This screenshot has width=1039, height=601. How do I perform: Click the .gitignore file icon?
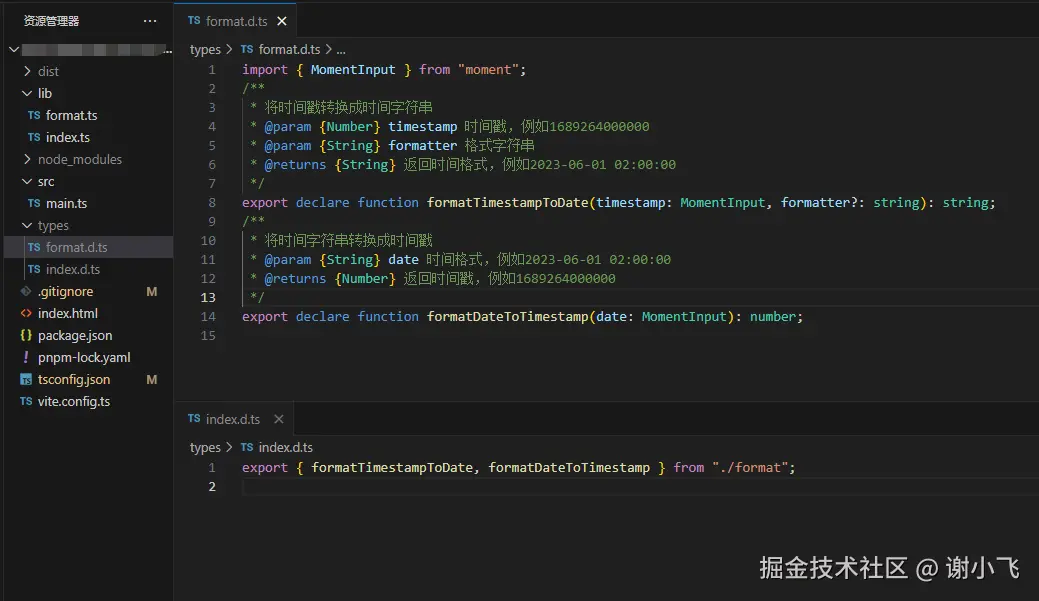point(27,292)
